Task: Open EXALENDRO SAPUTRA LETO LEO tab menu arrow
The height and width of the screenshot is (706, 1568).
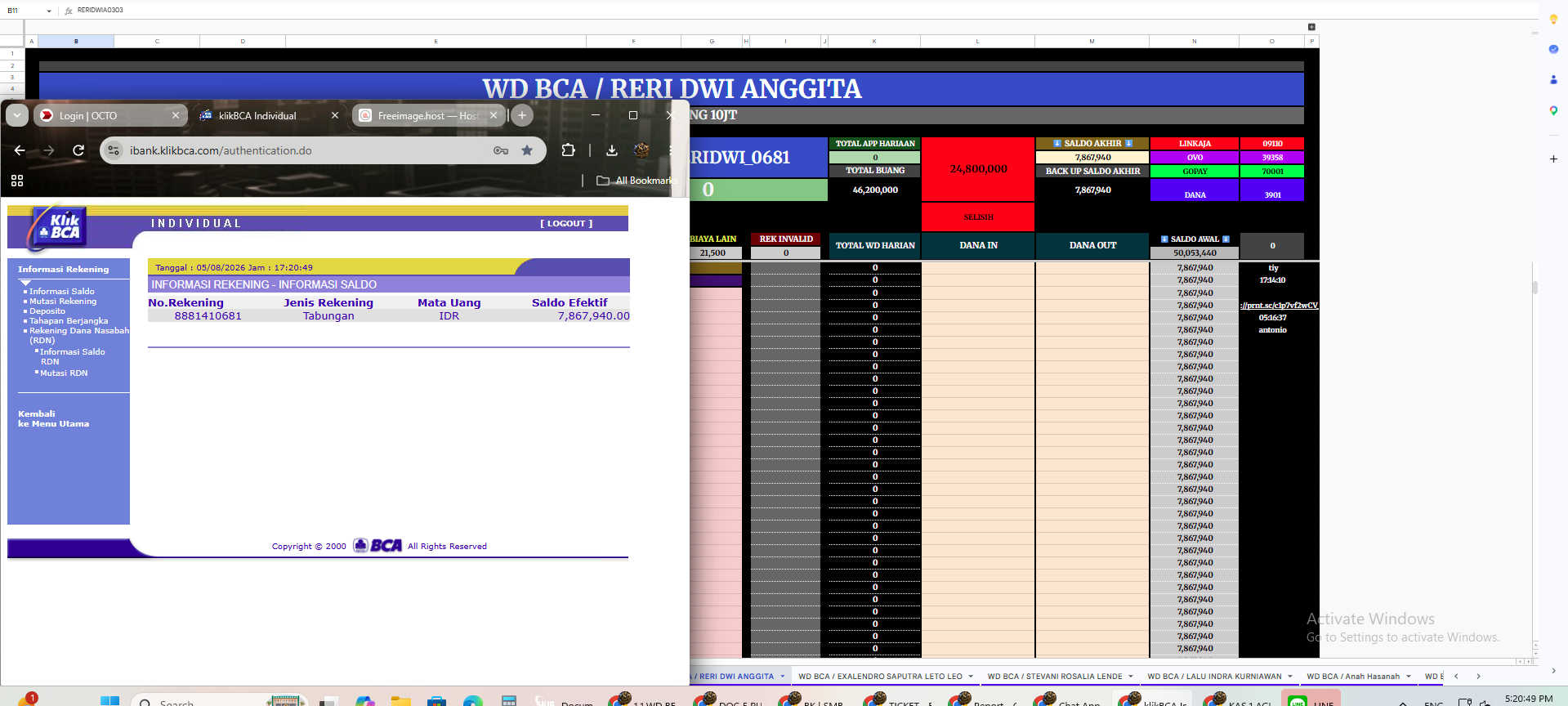Action: (x=971, y=676)
